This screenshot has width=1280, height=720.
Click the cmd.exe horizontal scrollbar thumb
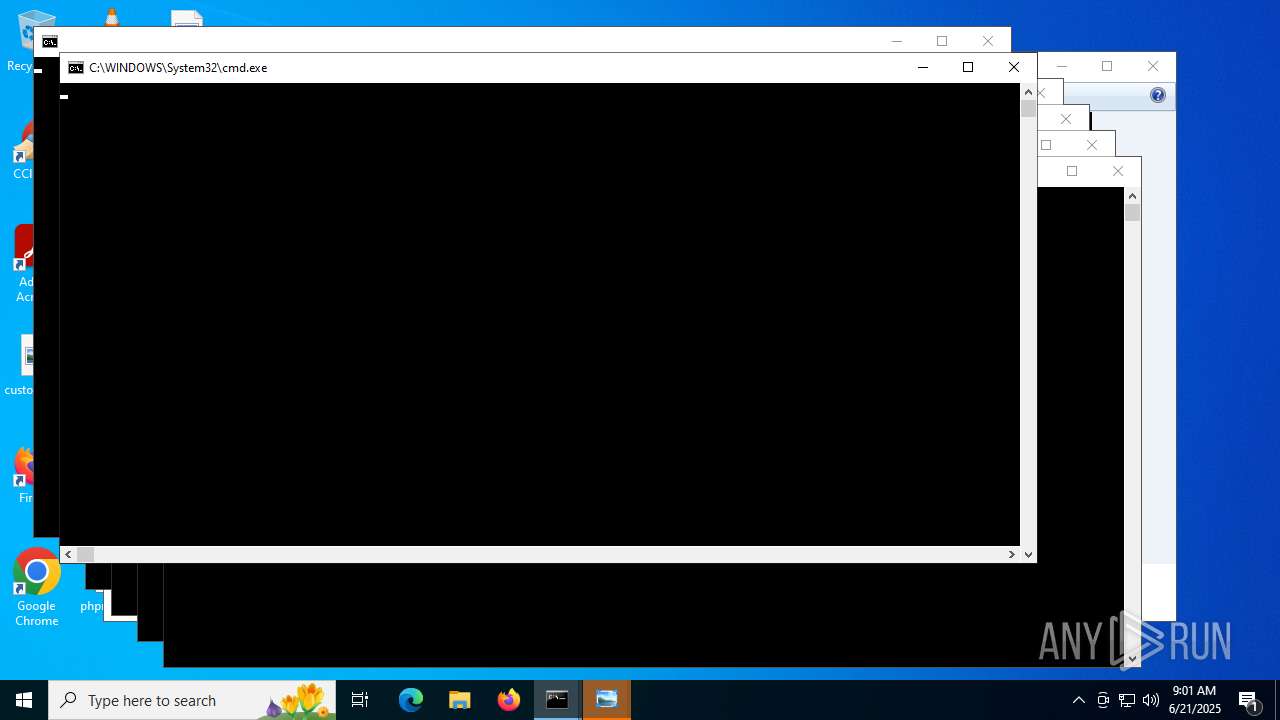[85, 554]
